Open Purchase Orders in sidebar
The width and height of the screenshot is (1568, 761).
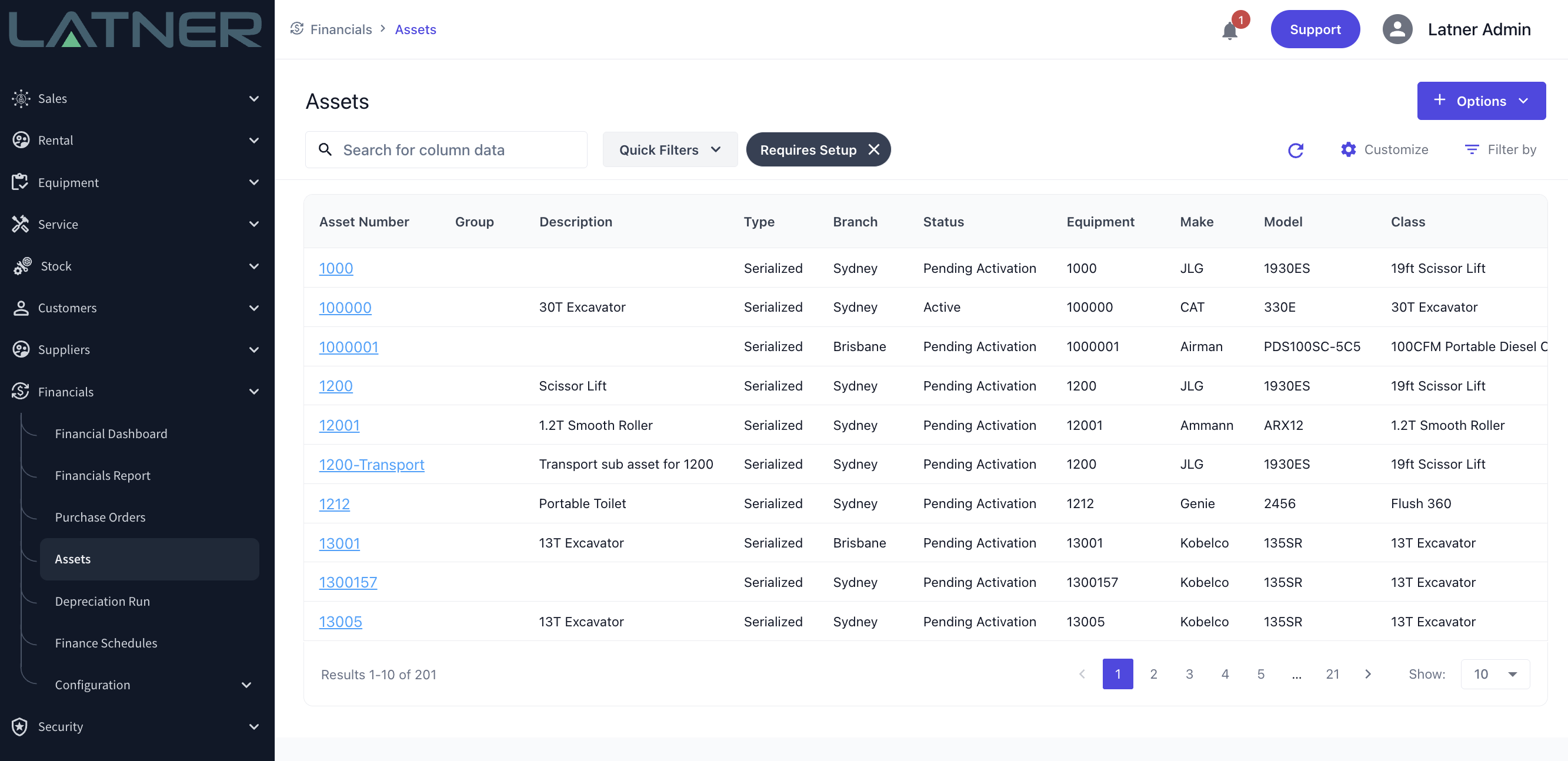pyautogui.click(x=100, y=517)
